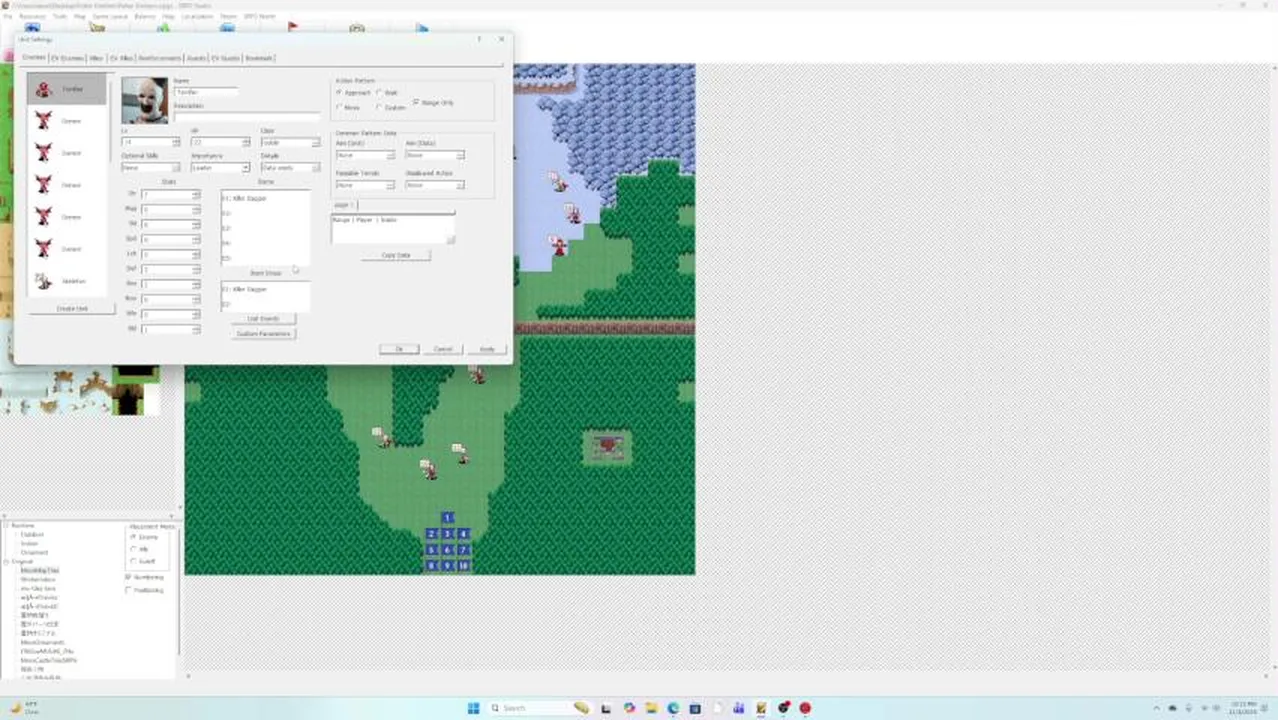Open Custom Parameters
The width and height of the screenshot is (1278, 720).
pyautogui.click(x=263, y=334)
